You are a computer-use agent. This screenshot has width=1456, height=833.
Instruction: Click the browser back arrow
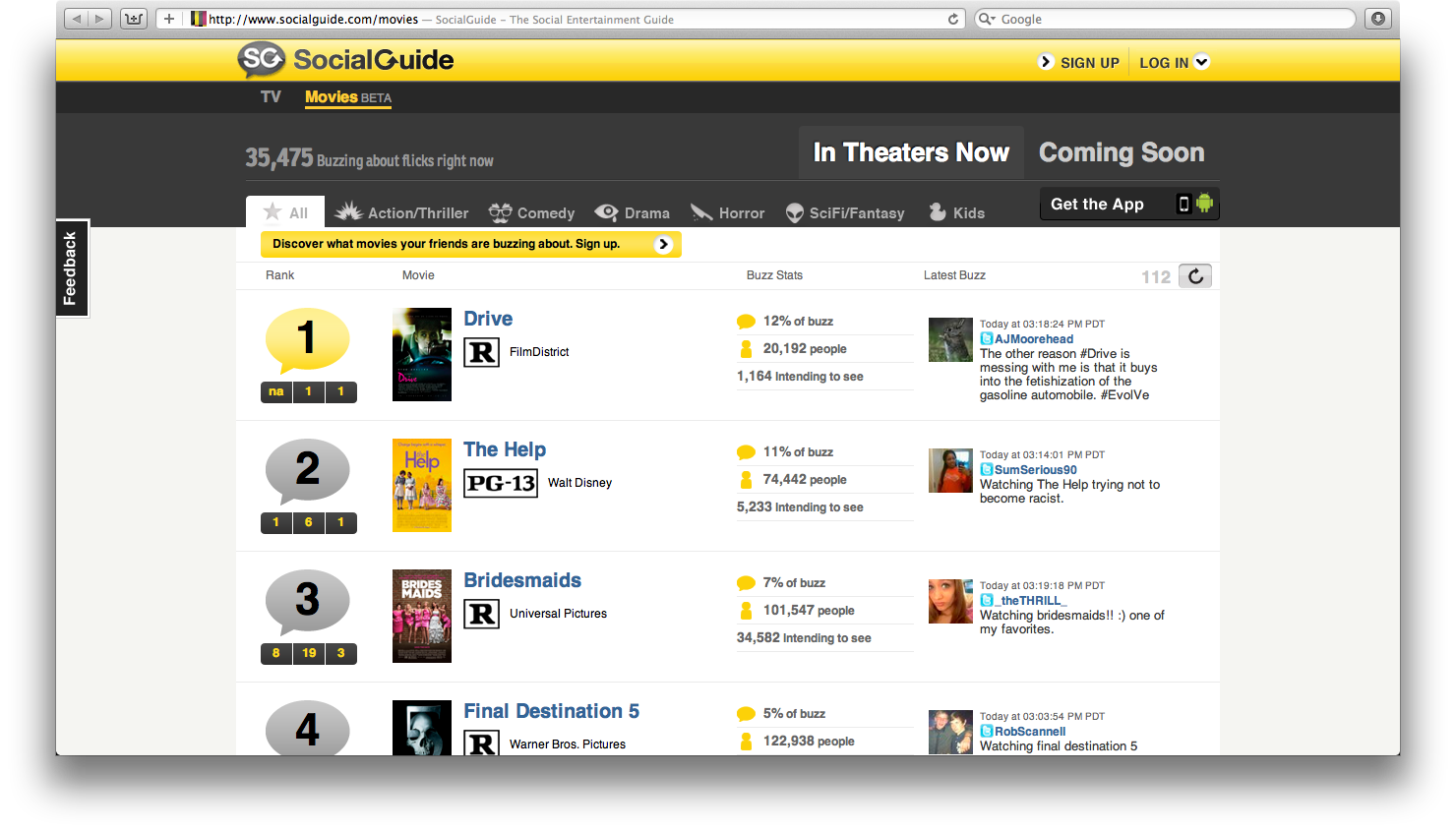76,19
